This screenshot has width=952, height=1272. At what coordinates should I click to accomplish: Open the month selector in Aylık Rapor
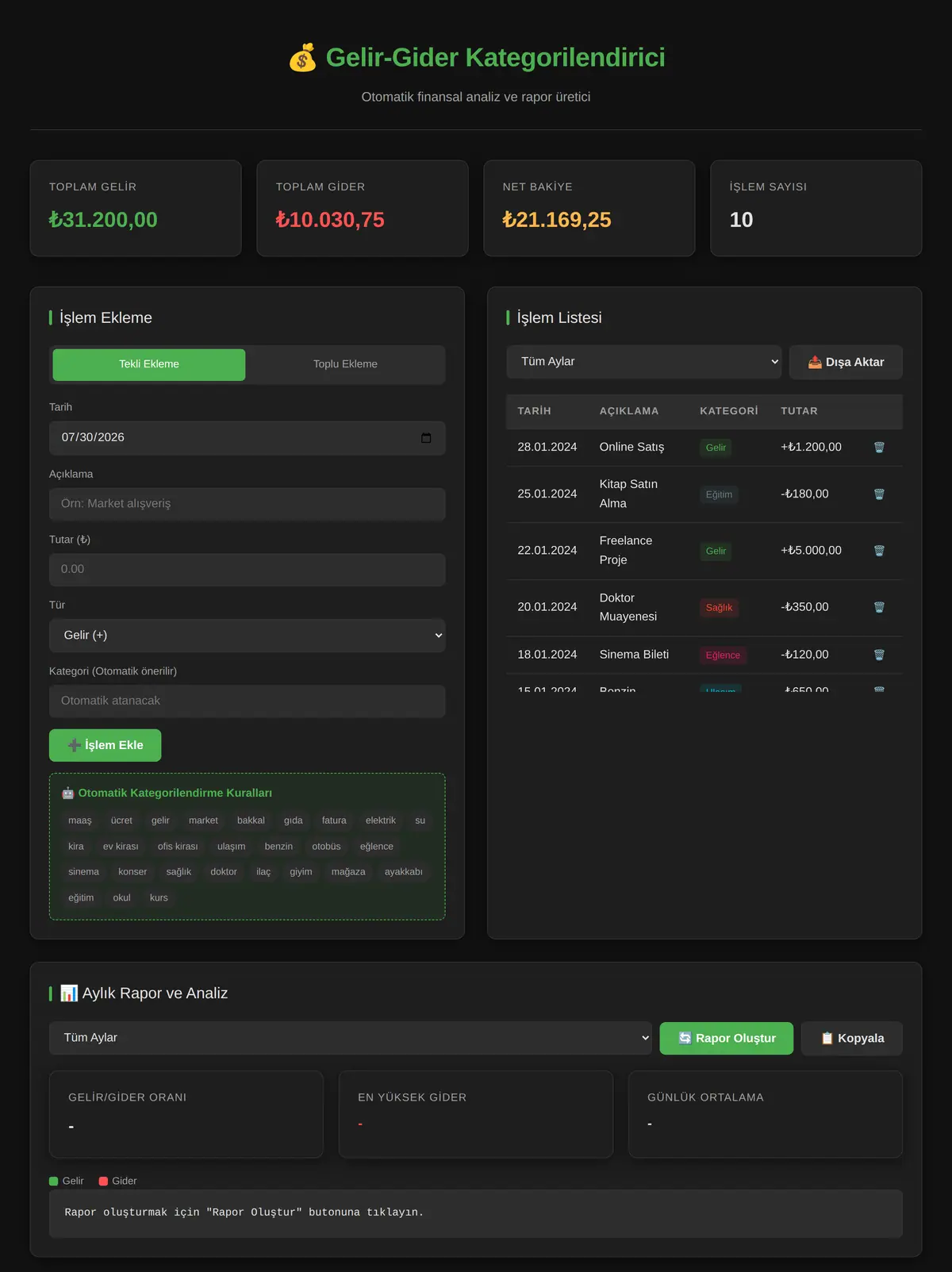(x=351, y=1038)
